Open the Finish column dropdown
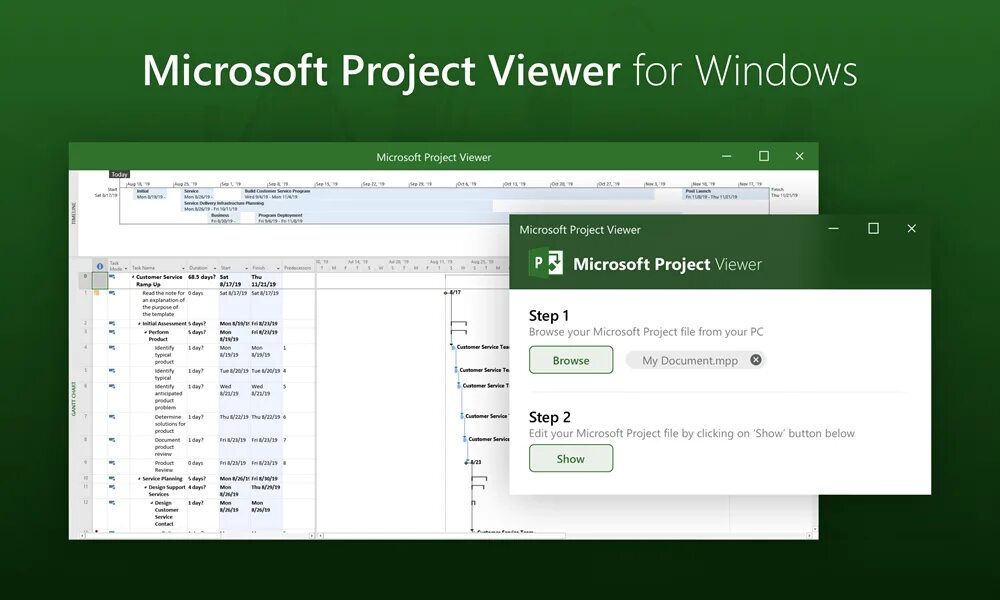The width and height of the screenshot is (1000, 600). (x=278, y=268)
